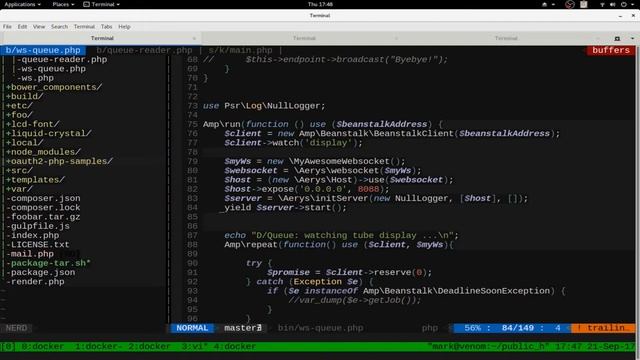Open the Edit menu
This screenshot has width=640, height=360.
22,27
